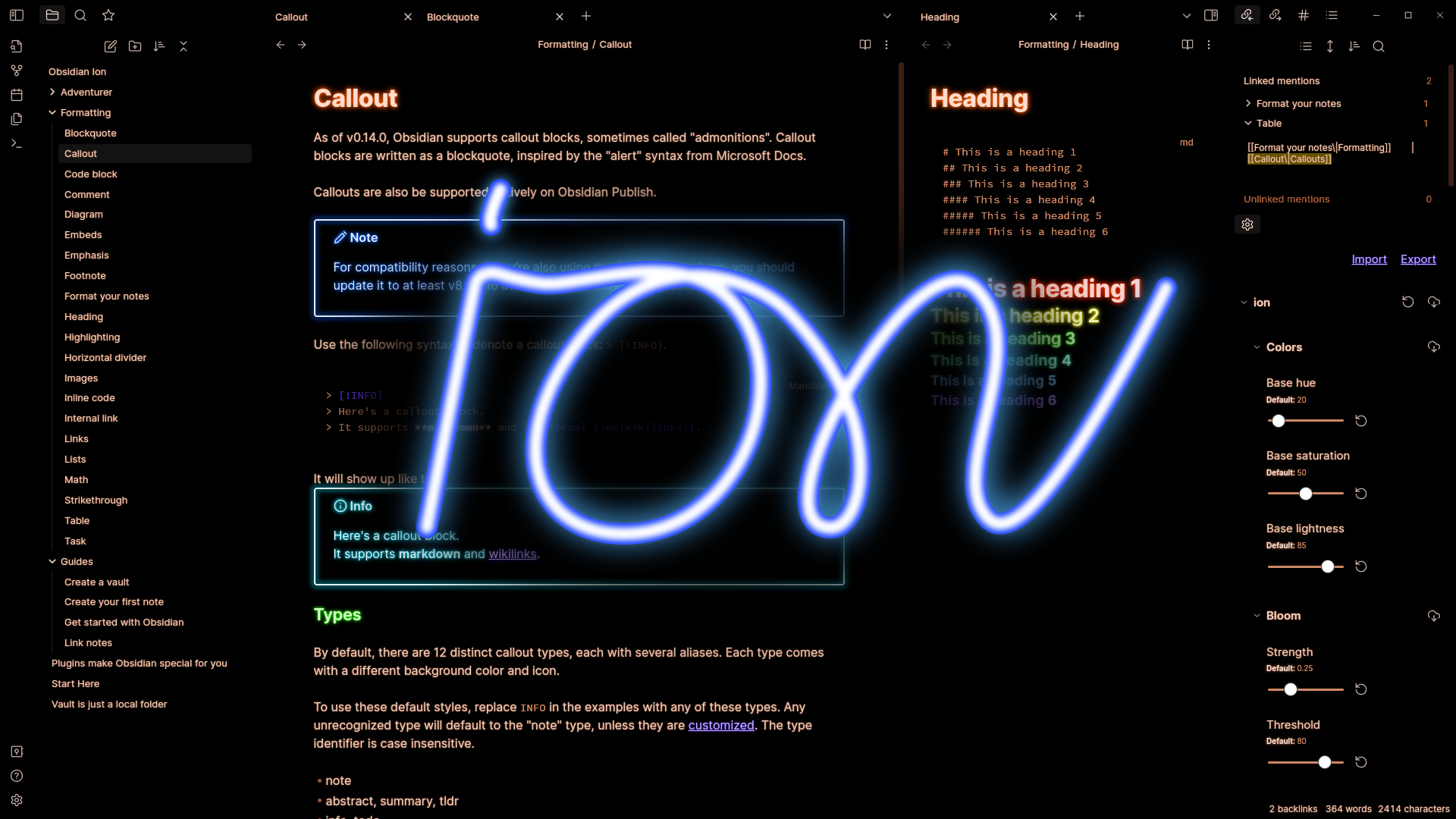Go forward in the Callout pane
1456x819 pixels.
[302, 45]
